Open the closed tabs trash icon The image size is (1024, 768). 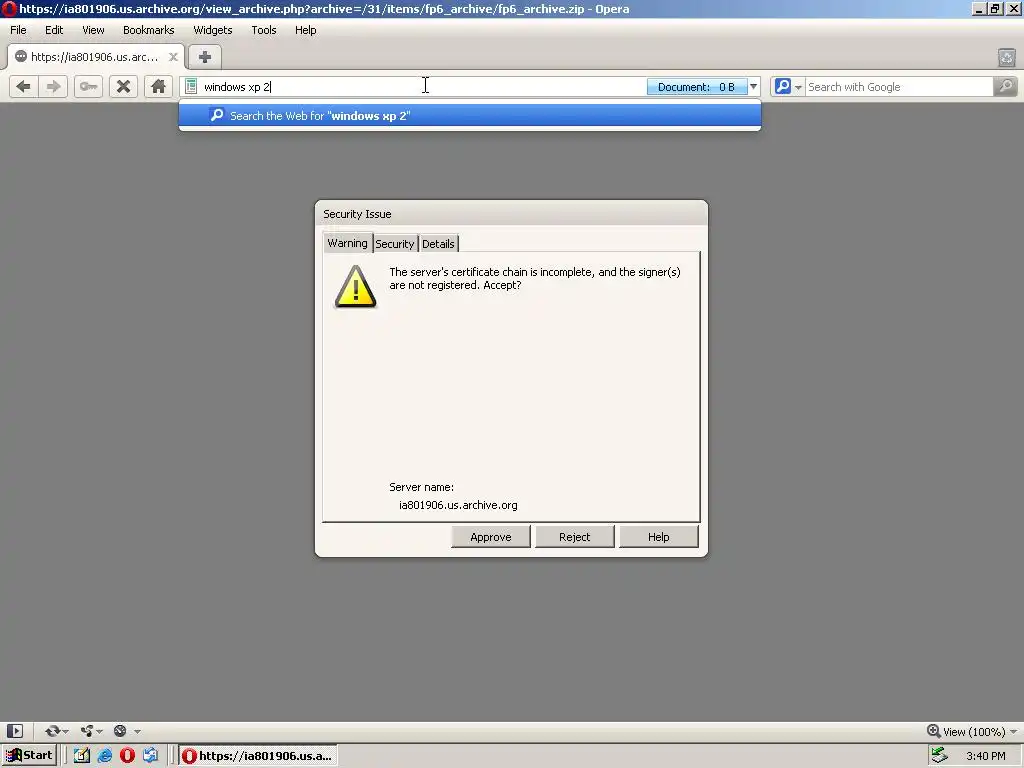point(1006,57)
